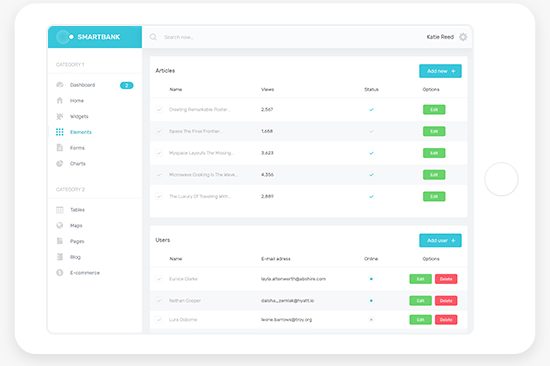This screenshot has width=550, height=366.
Task: Open the Widgets menu item
Action: (x=79, y=116)
